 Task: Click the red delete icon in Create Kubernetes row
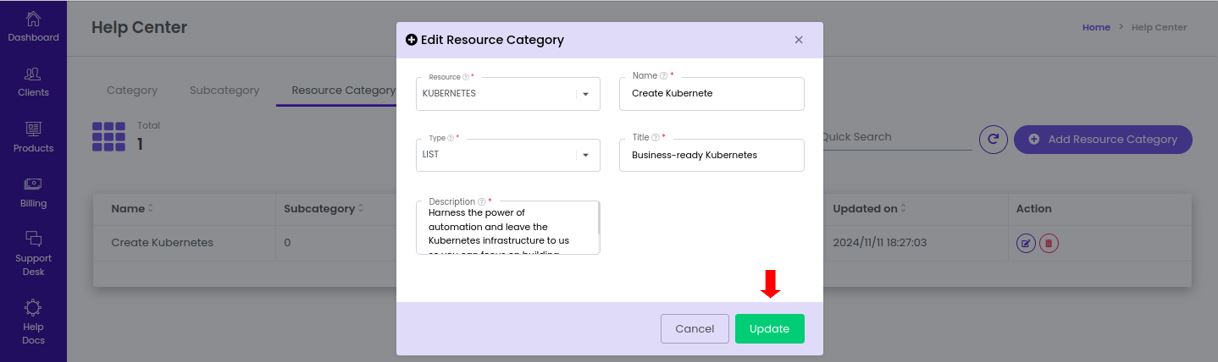click(1048, 243)
